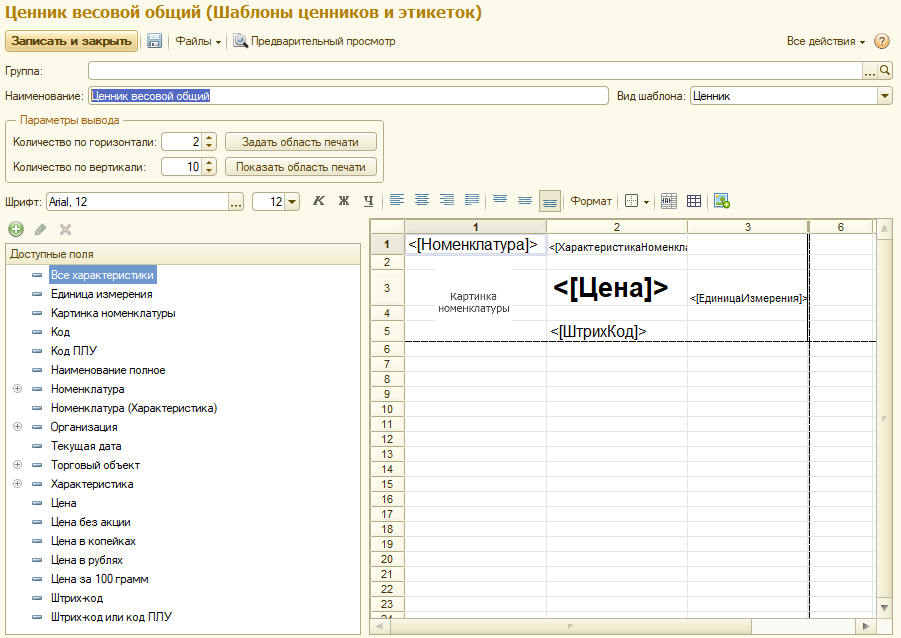The width and height of the screenshot is (901, 638).
Task: Expand the Организация tree node
Action: [x=18, y=426]
